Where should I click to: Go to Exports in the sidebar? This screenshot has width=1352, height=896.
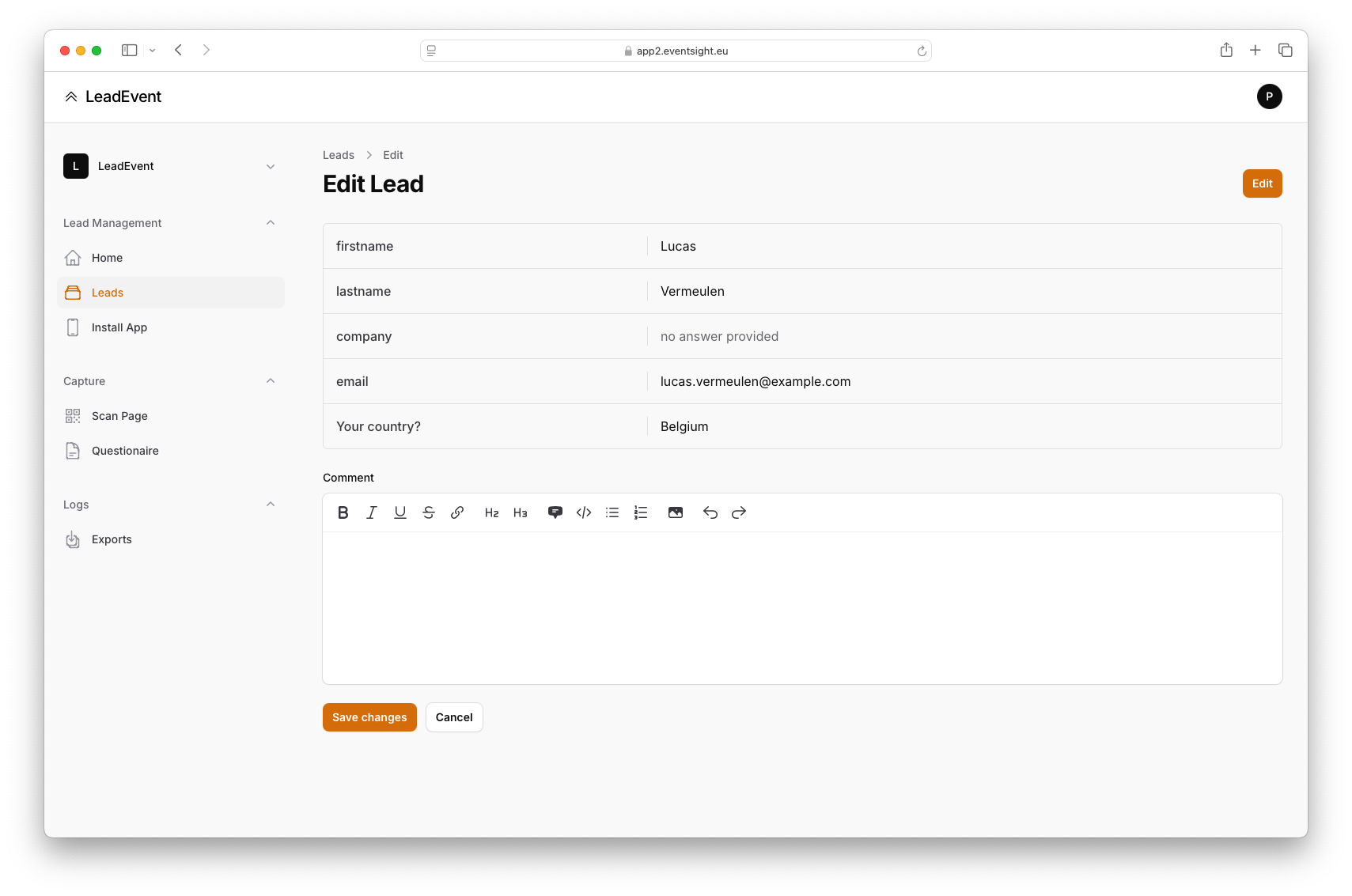(x=112, y=539)
